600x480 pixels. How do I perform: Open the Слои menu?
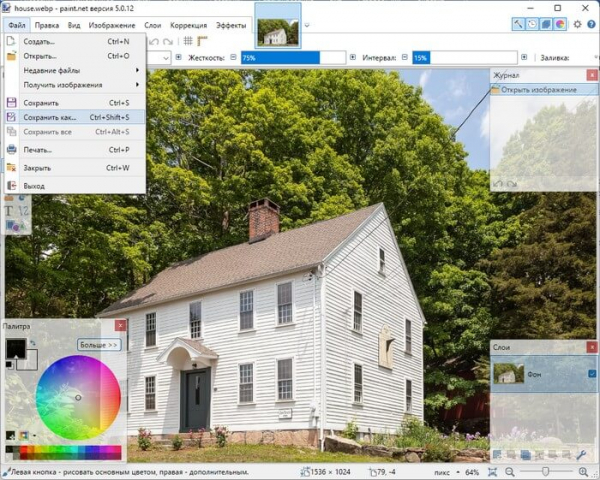(152, 25)
